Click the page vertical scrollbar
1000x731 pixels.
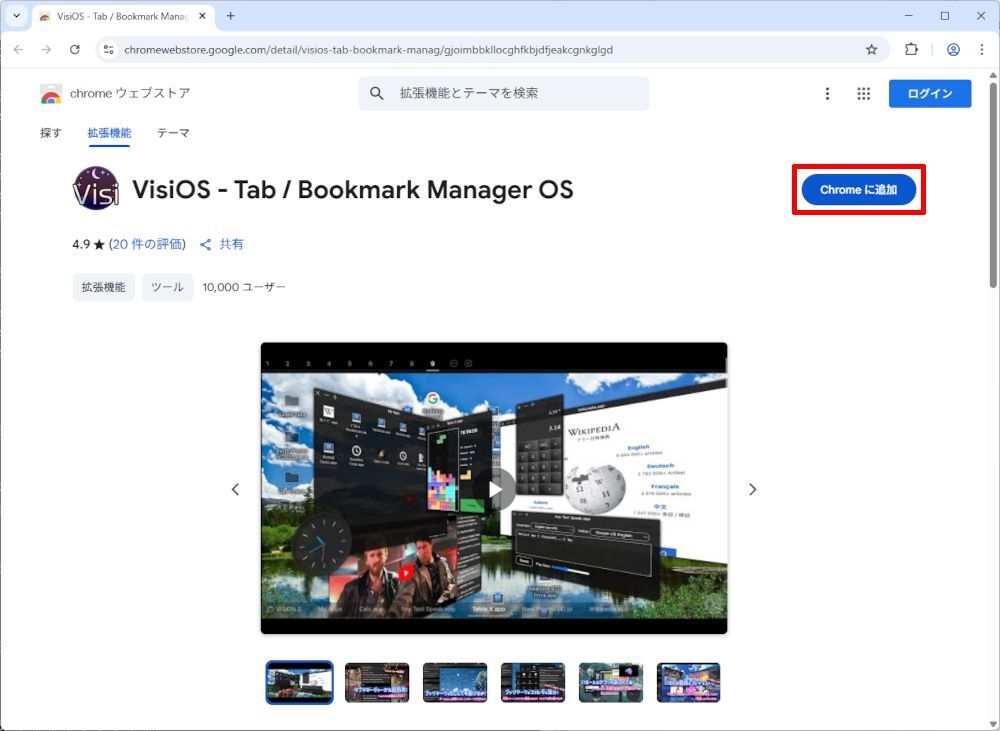coord(993,185)
